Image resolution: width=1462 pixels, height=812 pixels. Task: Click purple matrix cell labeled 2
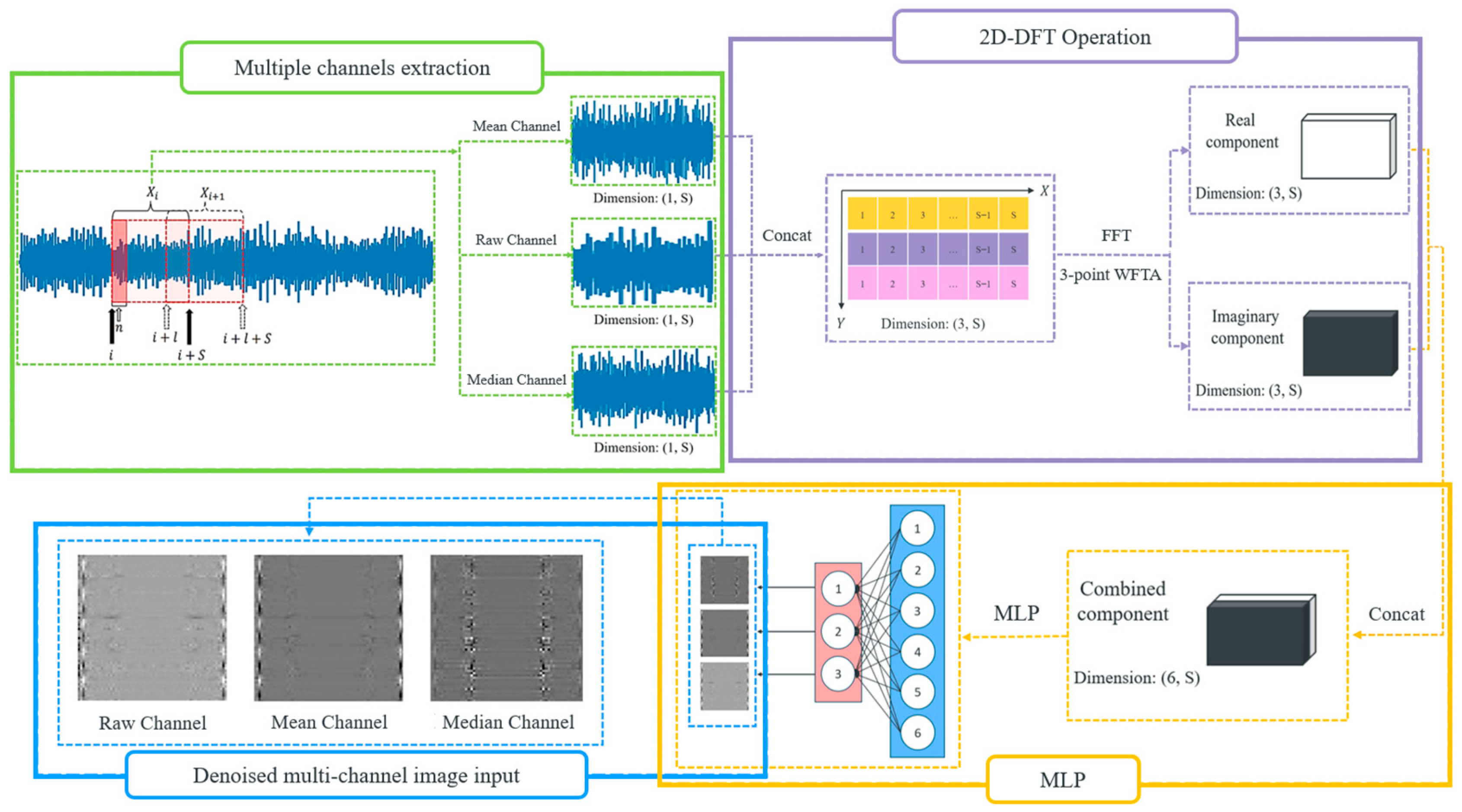point(892,249)
